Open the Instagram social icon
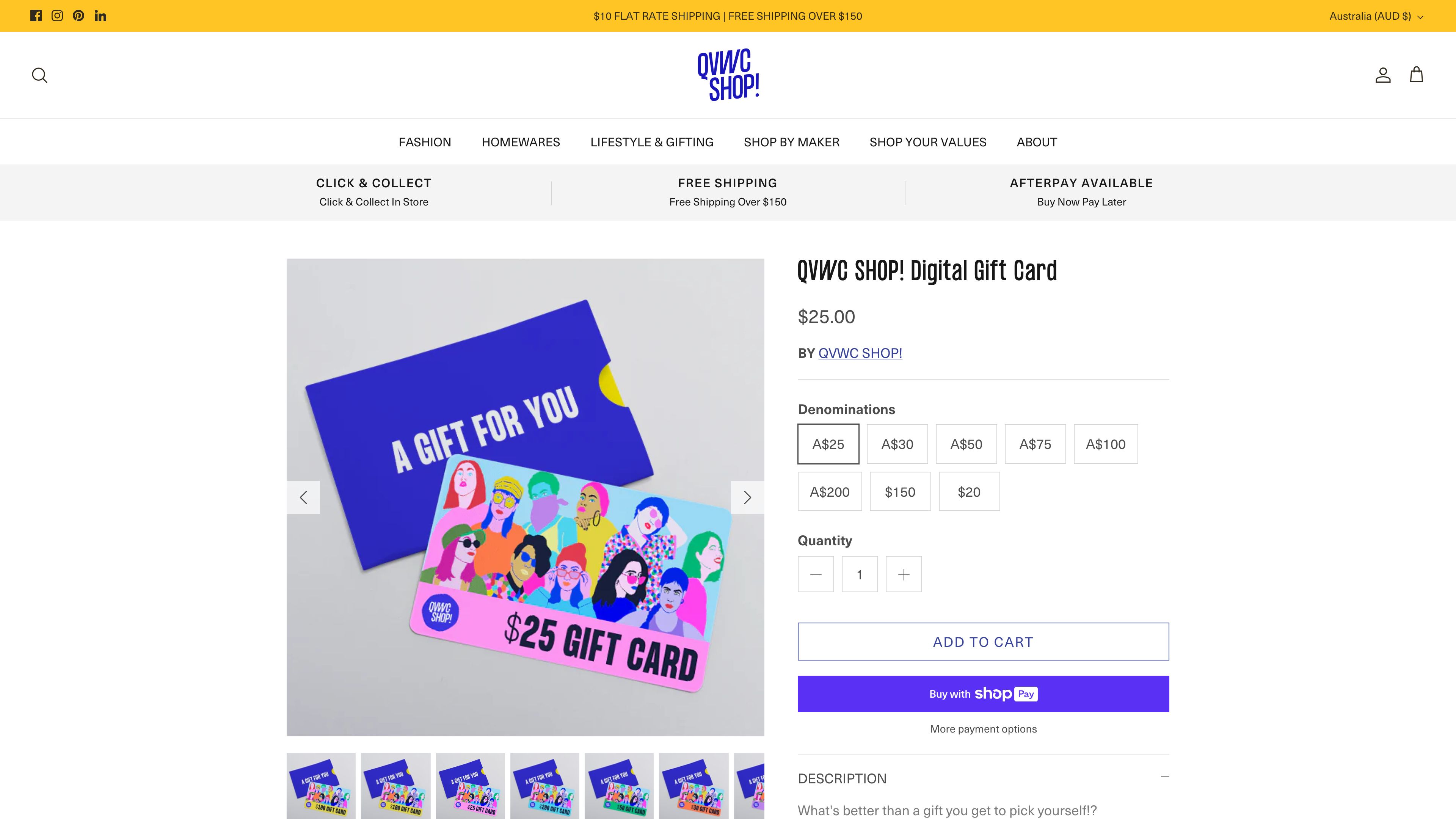 click(57, 16)
